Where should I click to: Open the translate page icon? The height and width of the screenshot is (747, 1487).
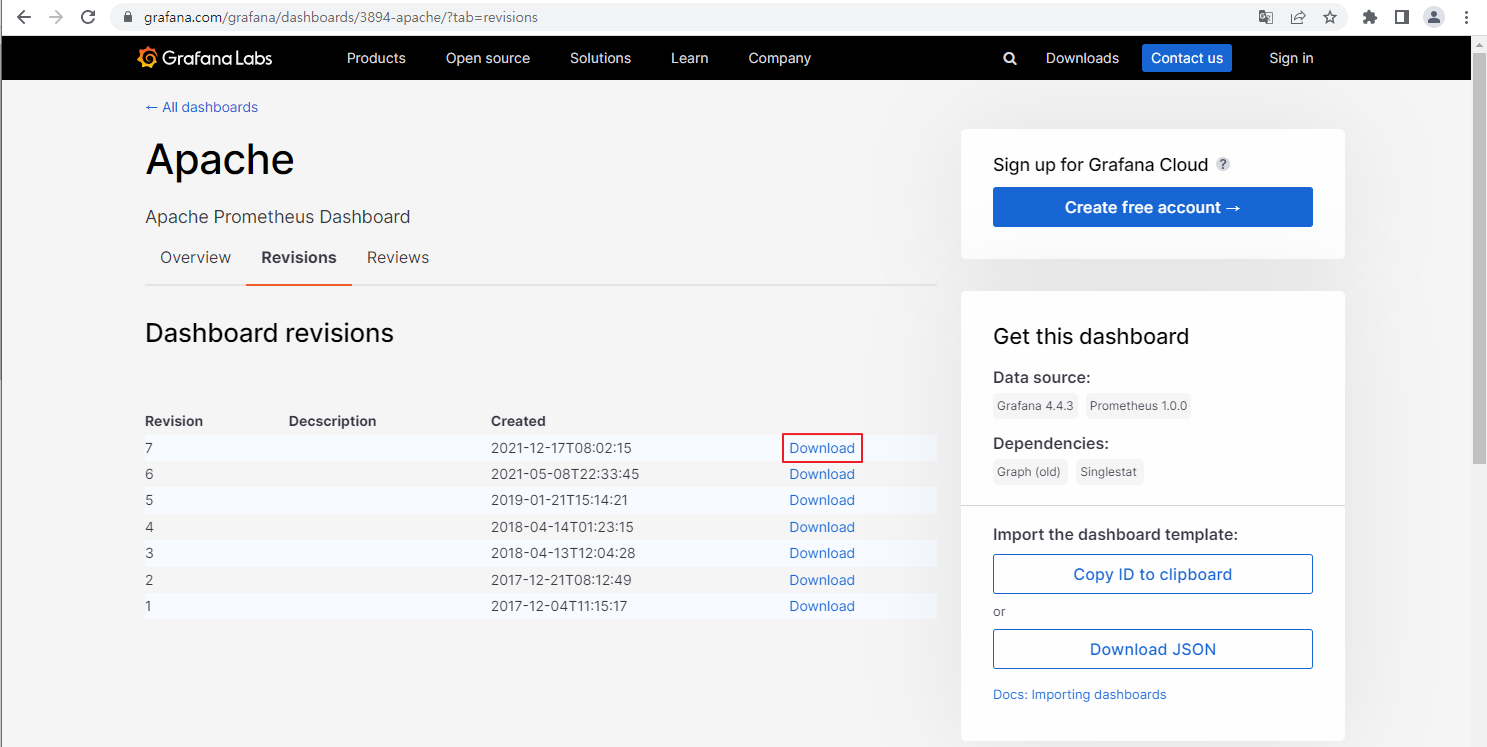1266,17
